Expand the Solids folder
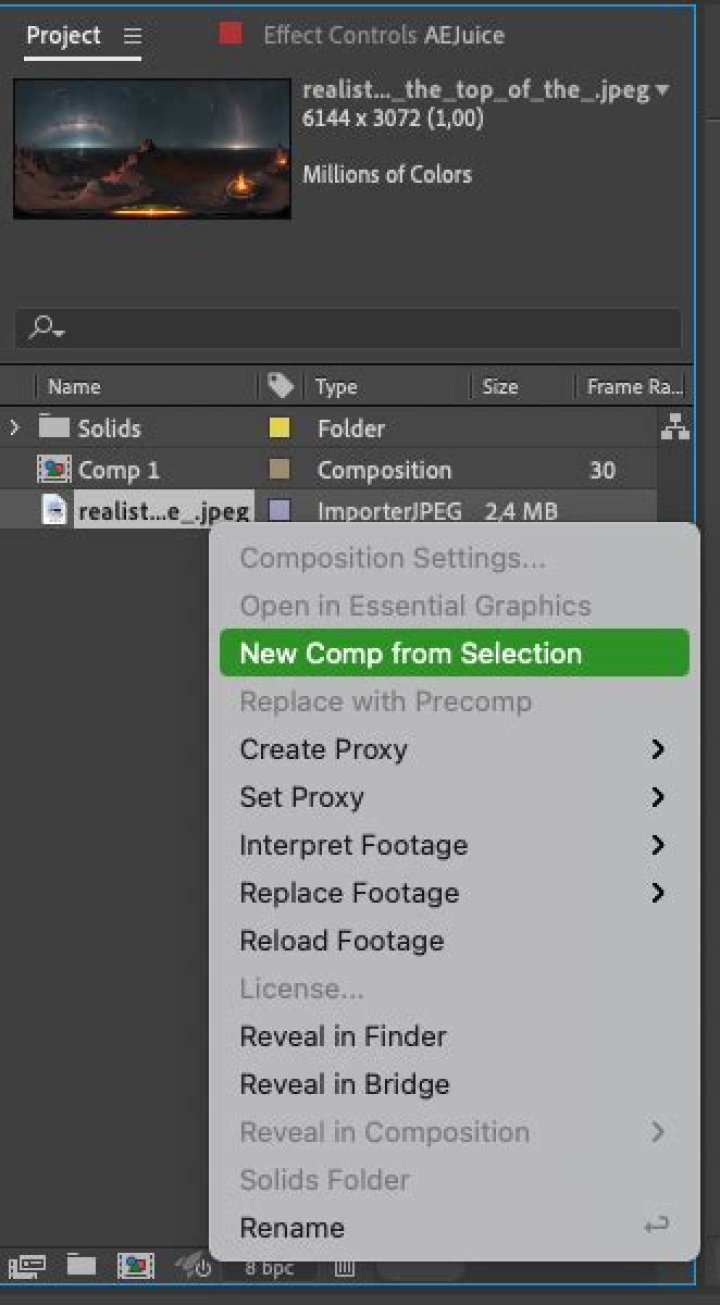 [x=14, y=427]
